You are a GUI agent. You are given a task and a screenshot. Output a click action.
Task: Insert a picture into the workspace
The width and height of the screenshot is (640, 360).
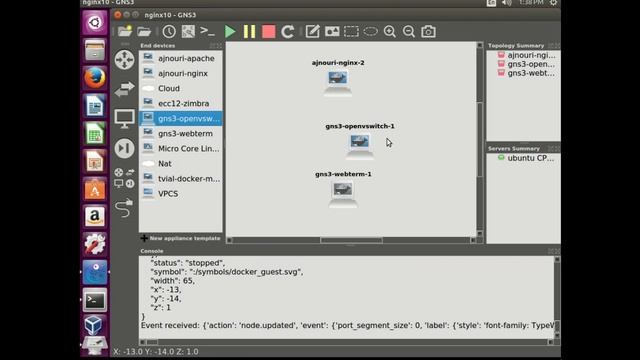[x=332, y=31]
